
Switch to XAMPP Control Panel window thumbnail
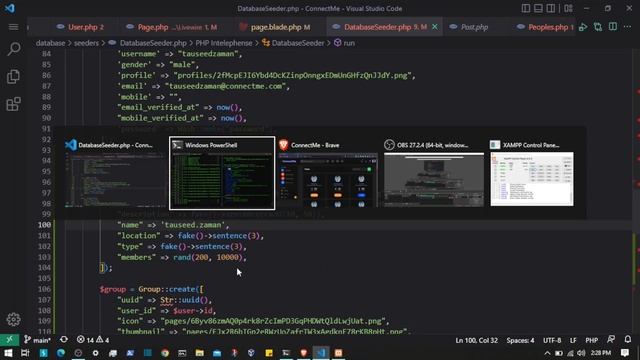(x=532, y=173)
